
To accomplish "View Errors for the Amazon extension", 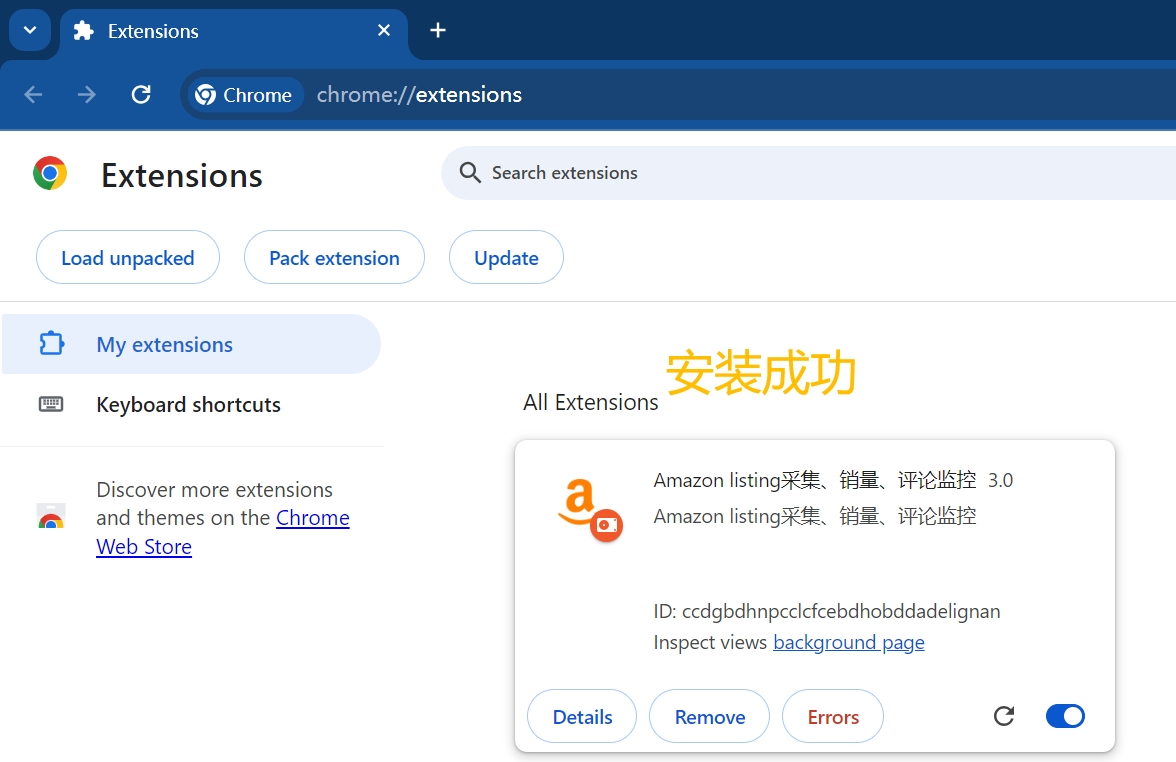I will (x=832, y=716).
